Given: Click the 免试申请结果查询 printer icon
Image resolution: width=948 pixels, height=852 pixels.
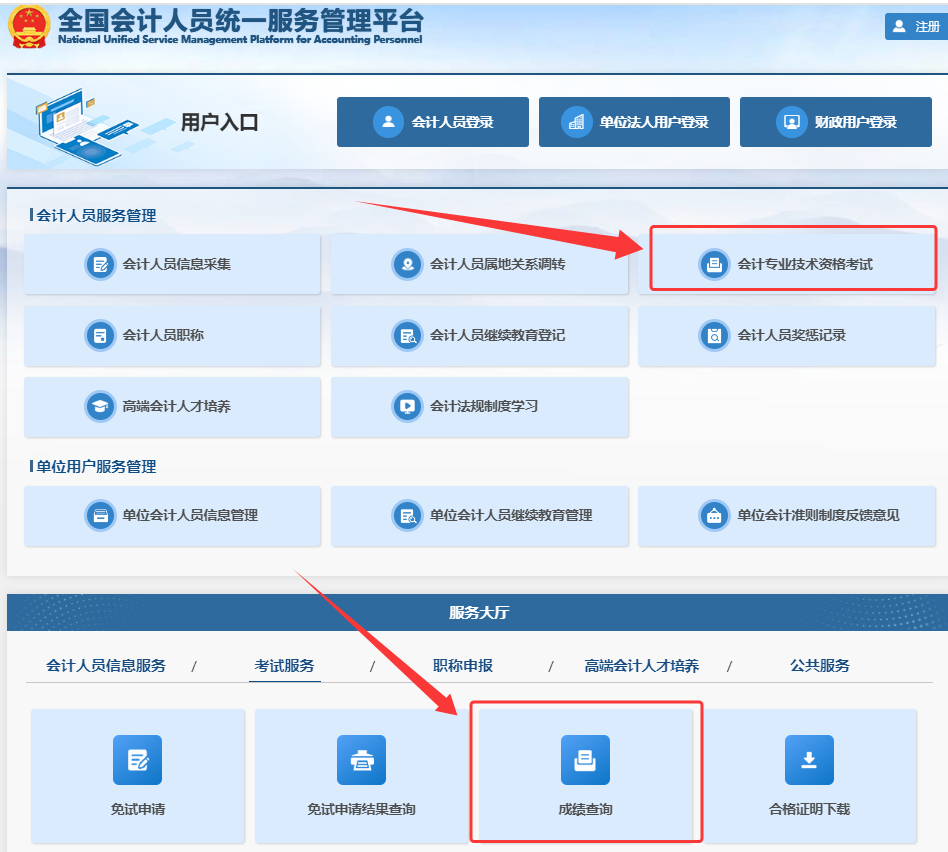Looking at the screenshot, I should 361,776.
